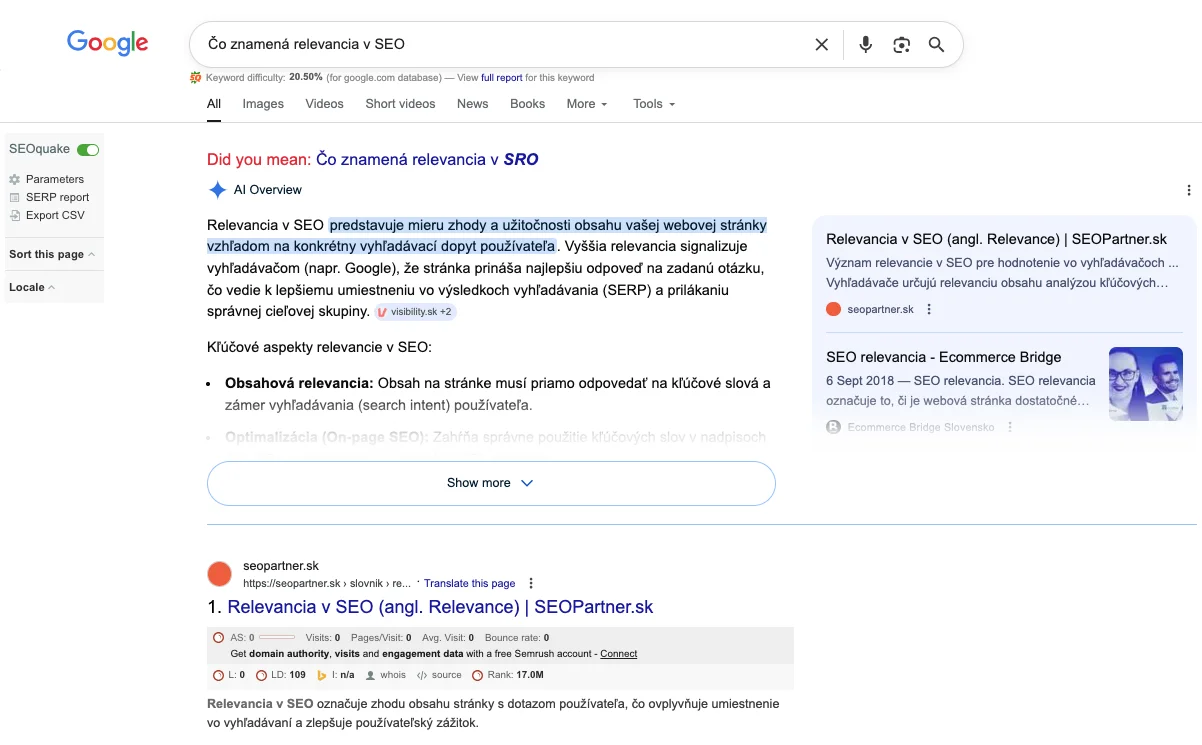Open Google Lens image search icon
Image resolution: width=1202 pixels, height=745 pixels.
pos(901,45)
